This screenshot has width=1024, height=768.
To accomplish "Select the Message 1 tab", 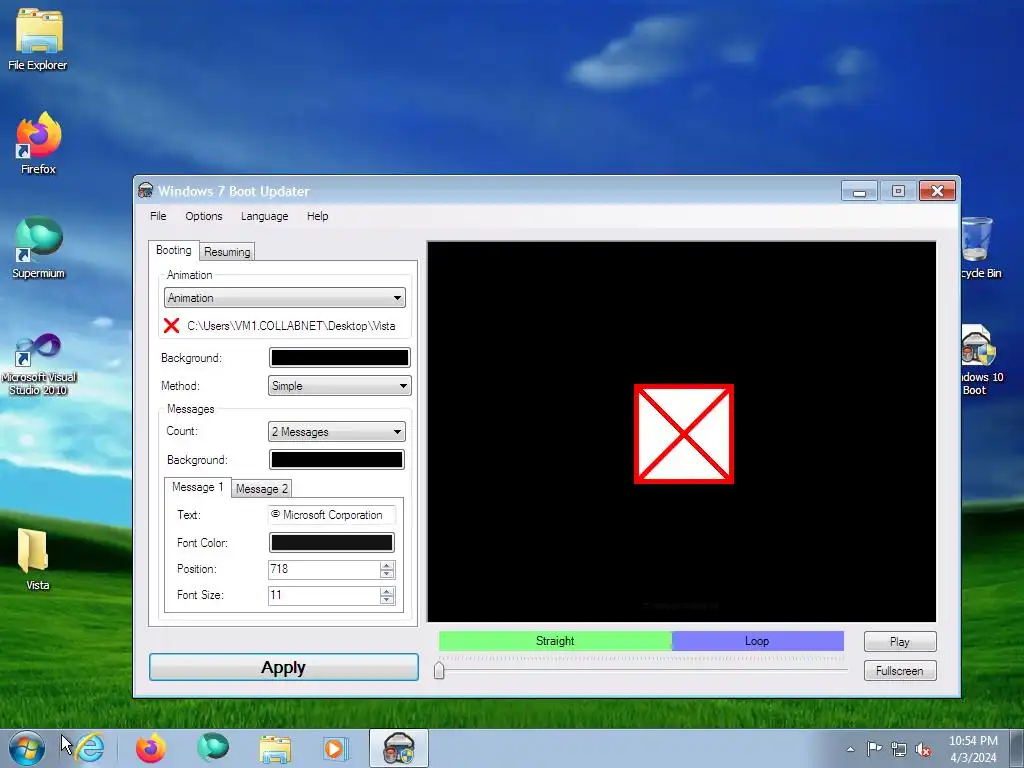I will pyautogui.click(x=197, y=487).
